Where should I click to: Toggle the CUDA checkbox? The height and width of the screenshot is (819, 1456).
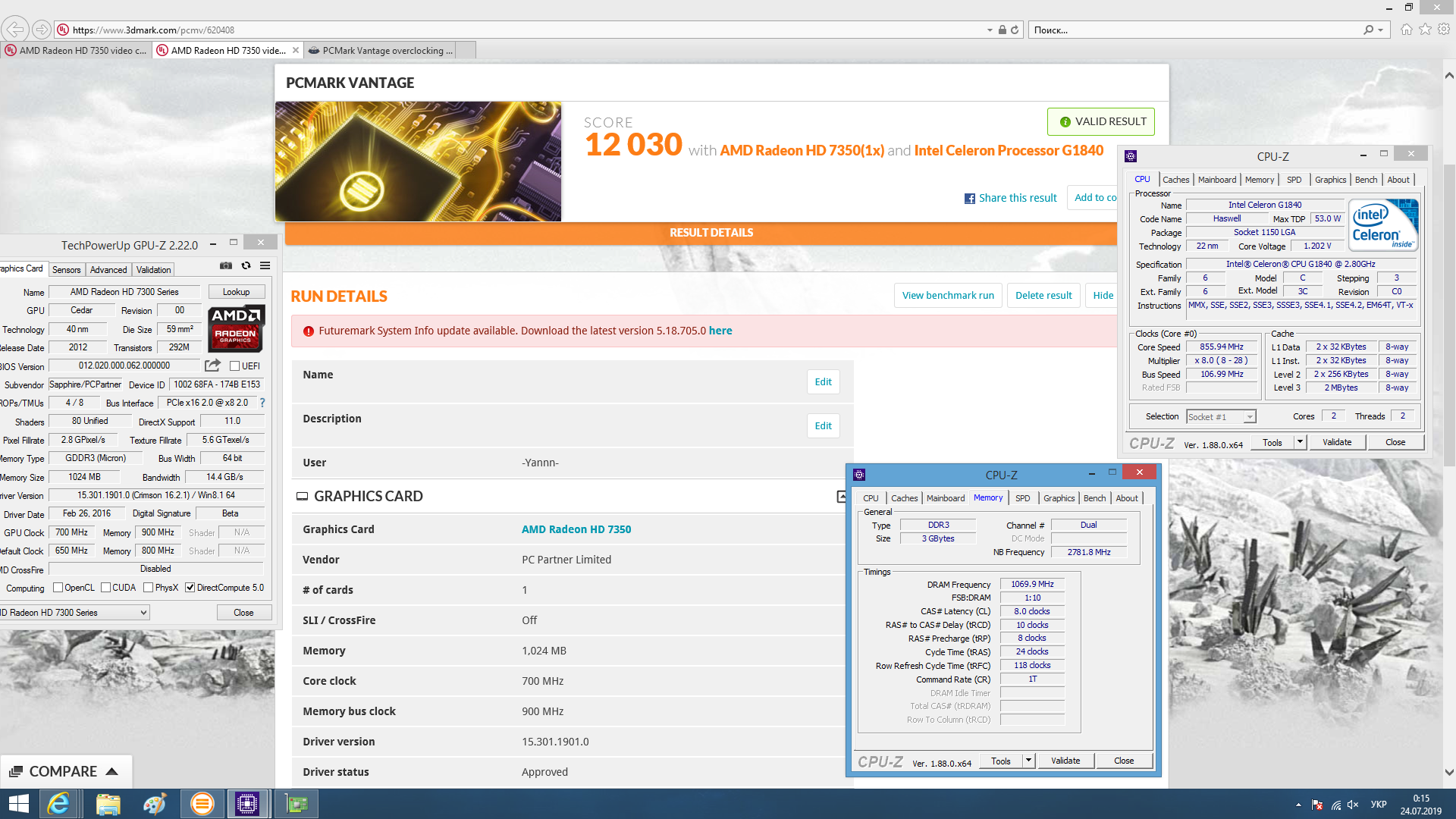pyautogui.click(x=106, y=588)
